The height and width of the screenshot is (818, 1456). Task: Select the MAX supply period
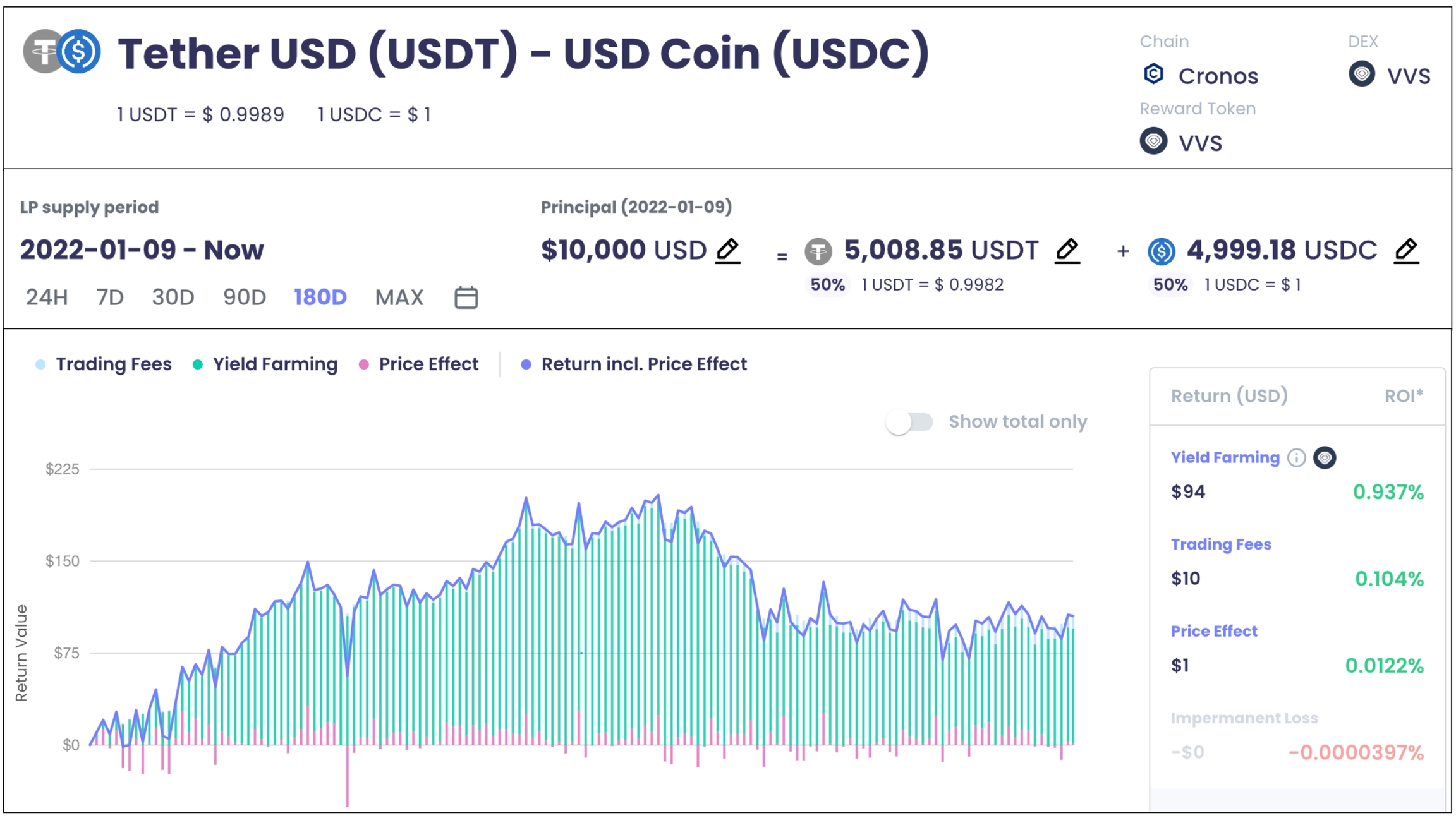click(399, 297)
